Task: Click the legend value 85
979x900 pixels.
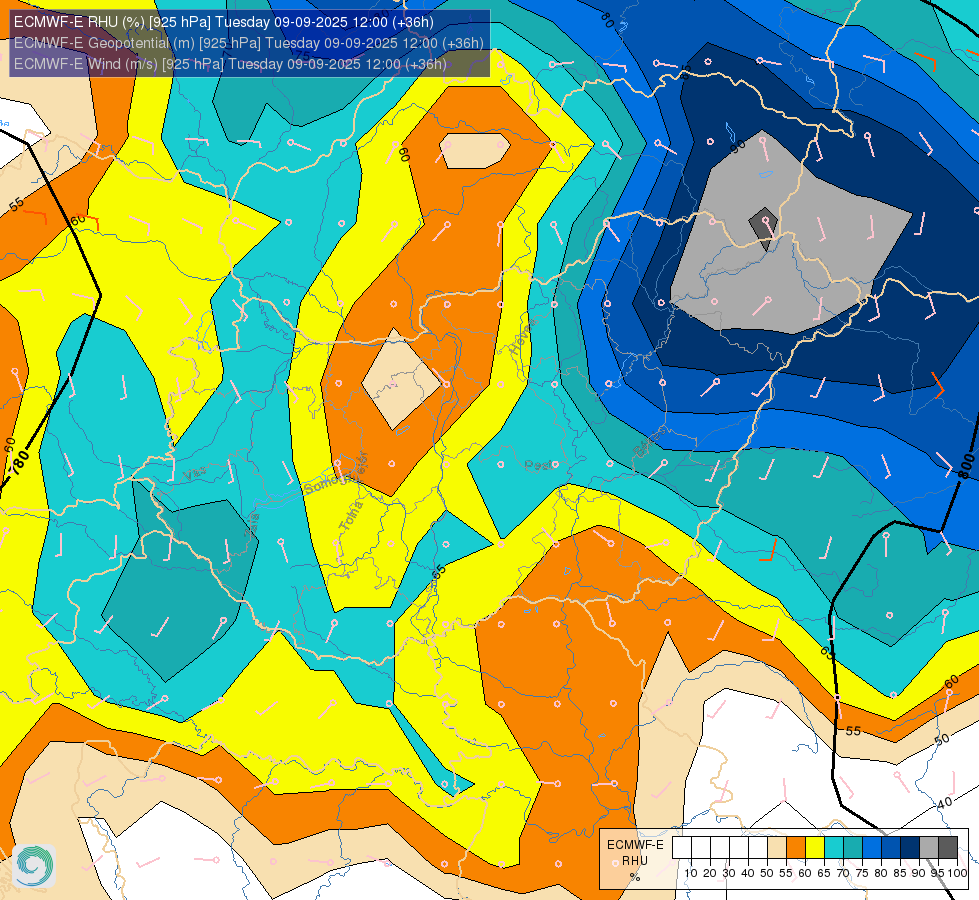Action: (x=900, y=873)
